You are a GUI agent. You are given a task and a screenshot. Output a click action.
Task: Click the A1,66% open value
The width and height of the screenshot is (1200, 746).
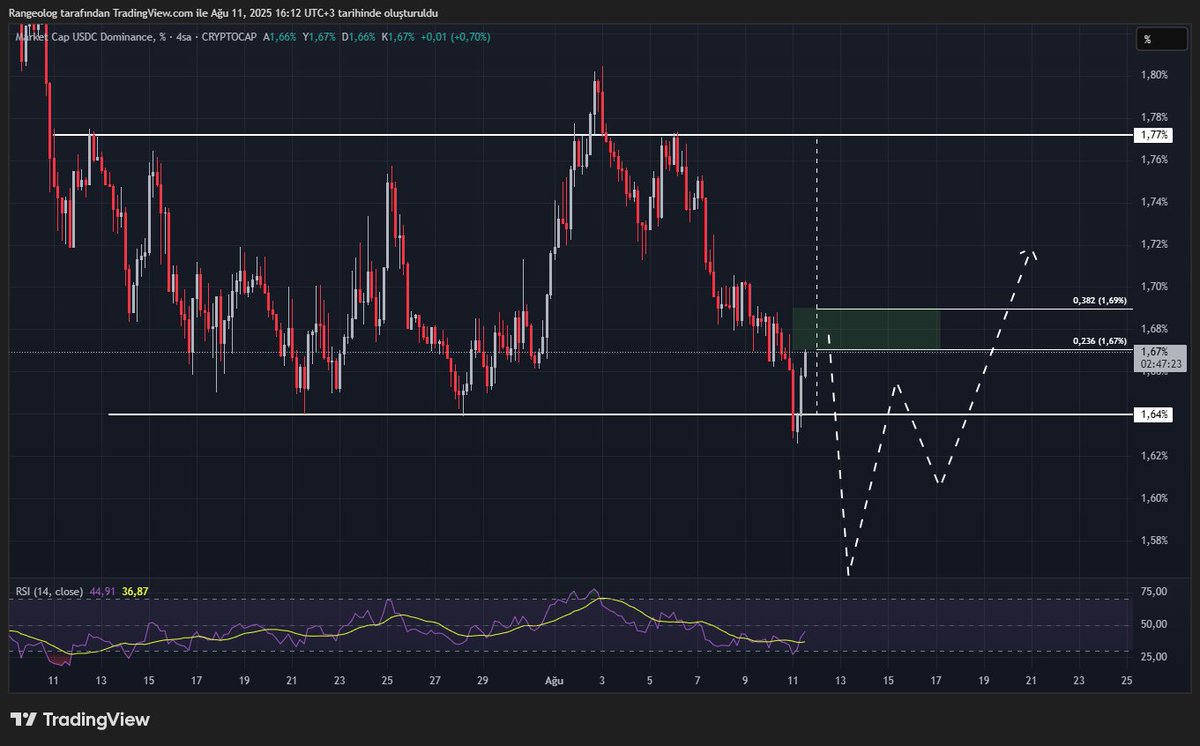click(280, 37)
